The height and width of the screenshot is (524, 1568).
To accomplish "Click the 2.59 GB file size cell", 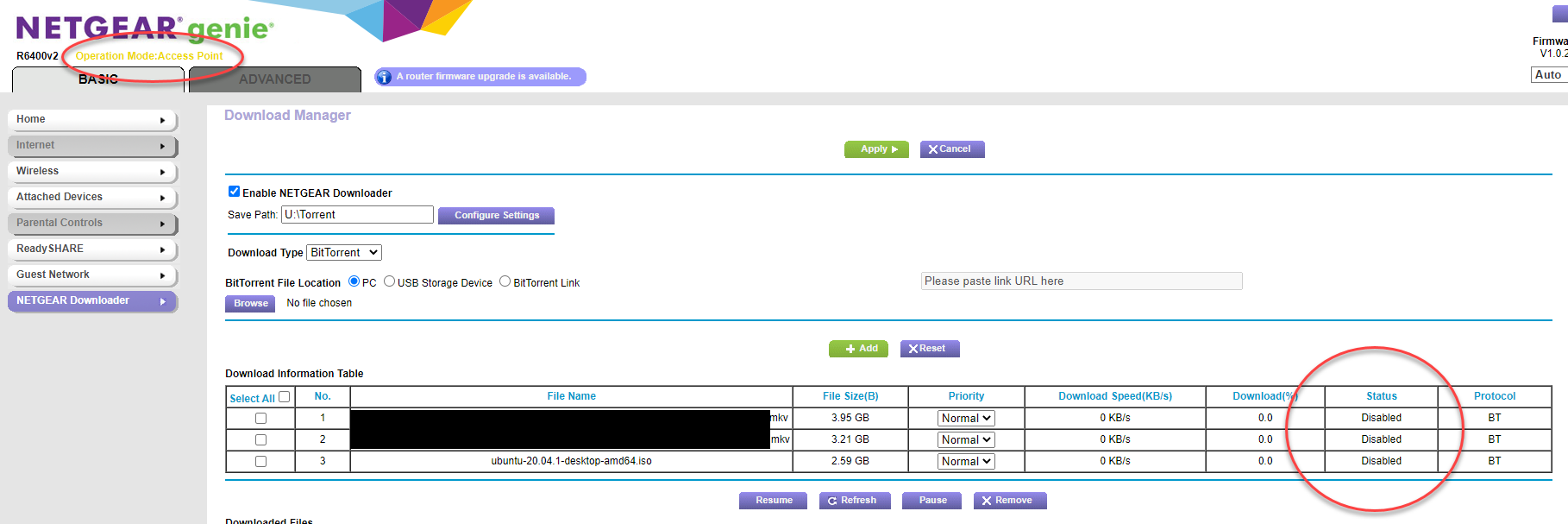I will [x=850, y=461].
